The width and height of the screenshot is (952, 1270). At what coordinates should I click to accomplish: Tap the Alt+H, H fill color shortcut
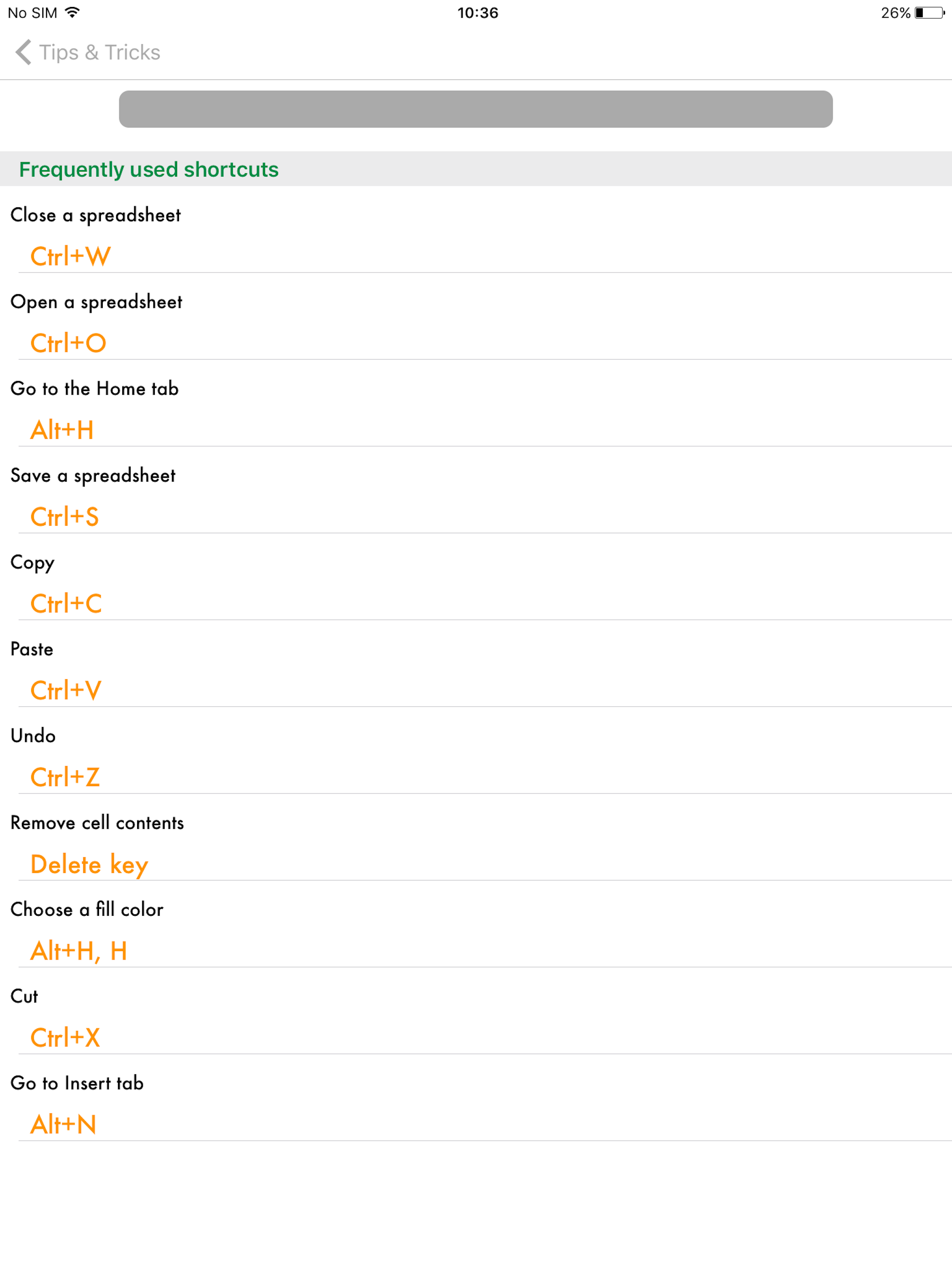coord(79,951)
